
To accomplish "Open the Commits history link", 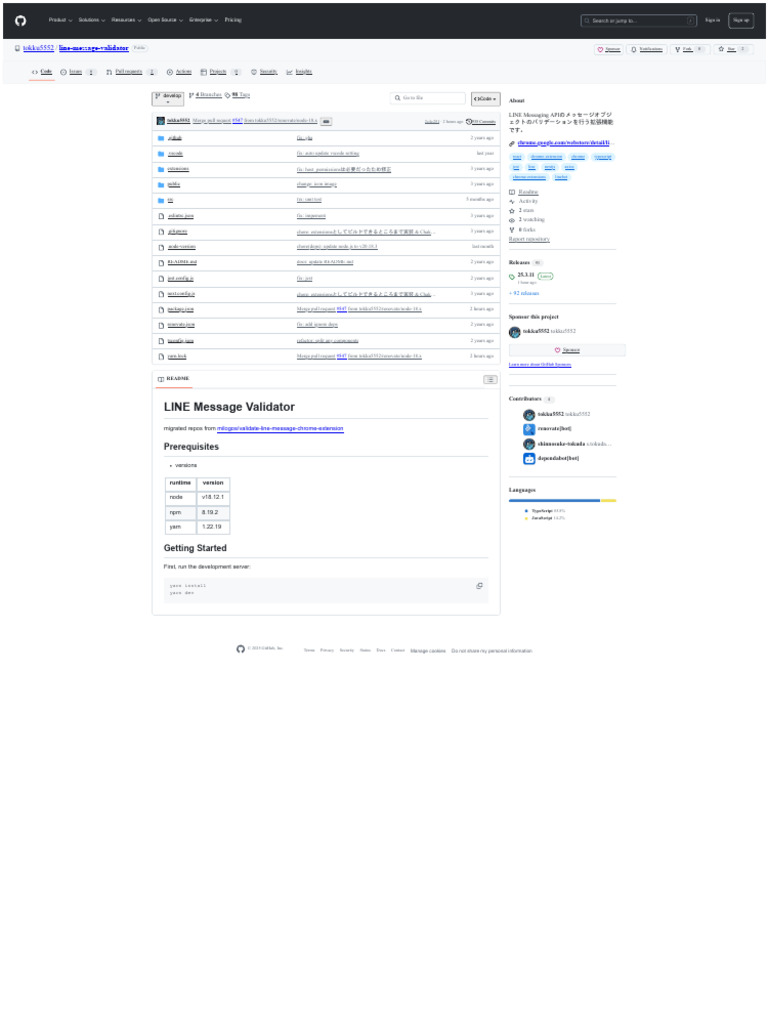I will point(481,121).
